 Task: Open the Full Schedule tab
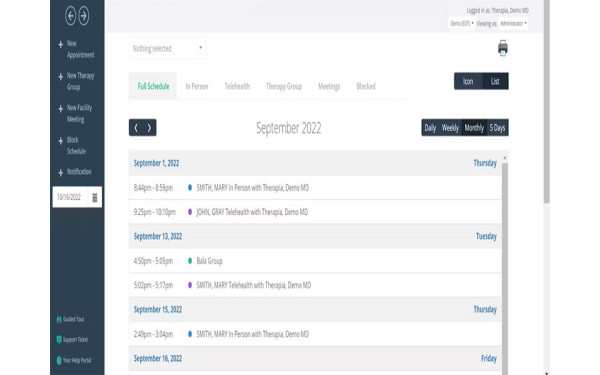click(153, 86)
